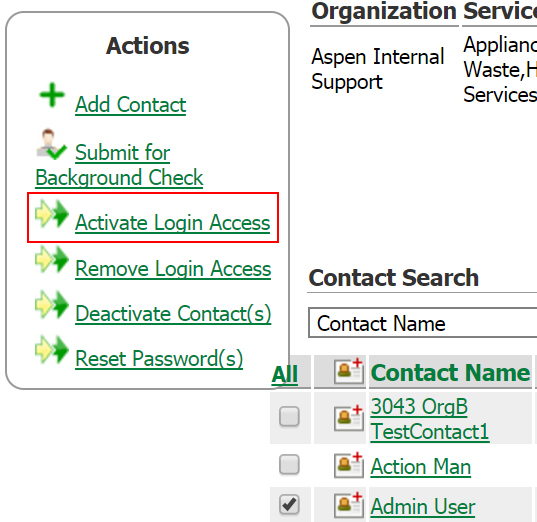The image size is (537, 522).
Task: Click the Submit for Background Check person icon
Action: (x=51, y=144)
